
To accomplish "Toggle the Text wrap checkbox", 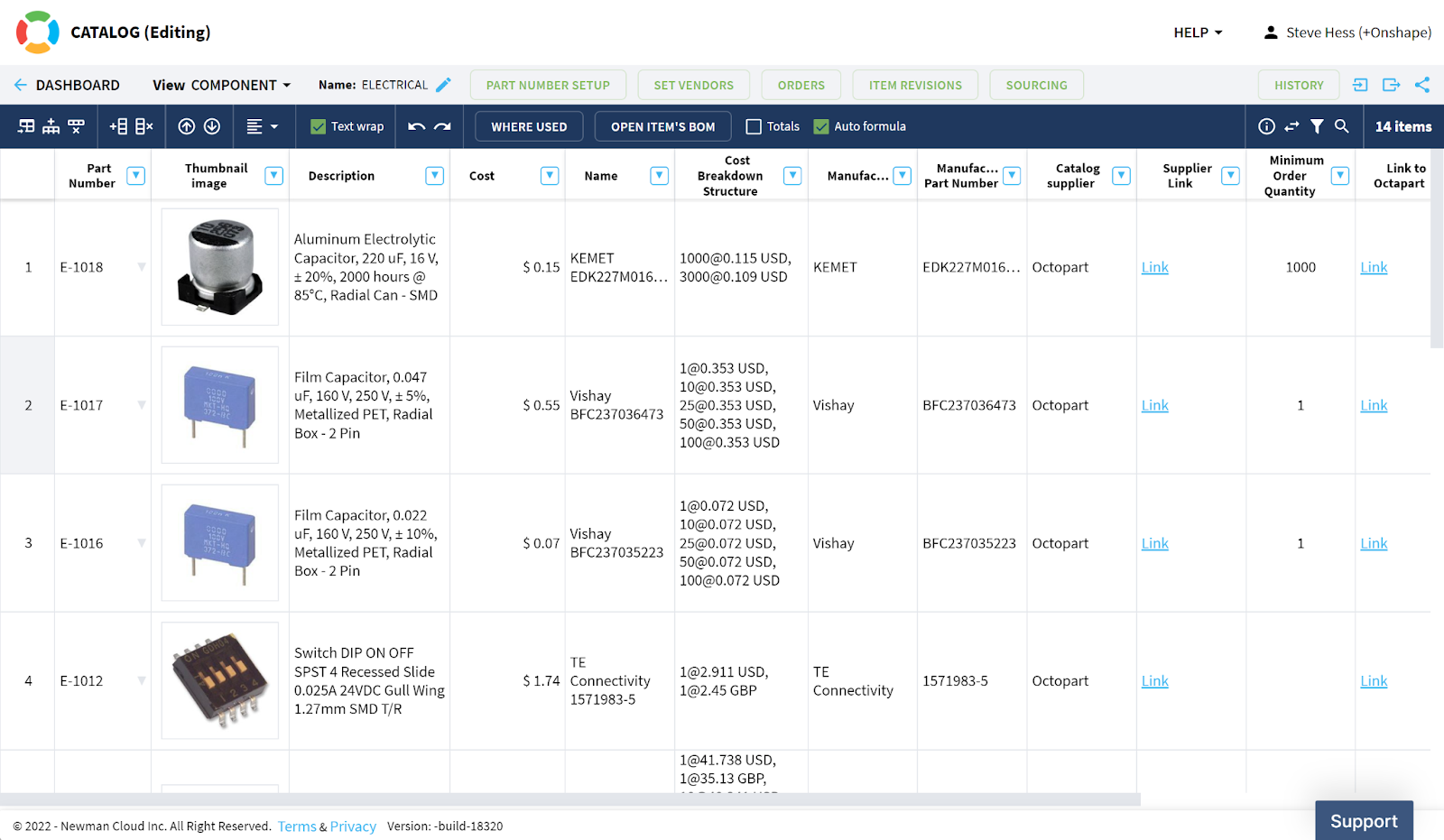I will tap(318, 126).
